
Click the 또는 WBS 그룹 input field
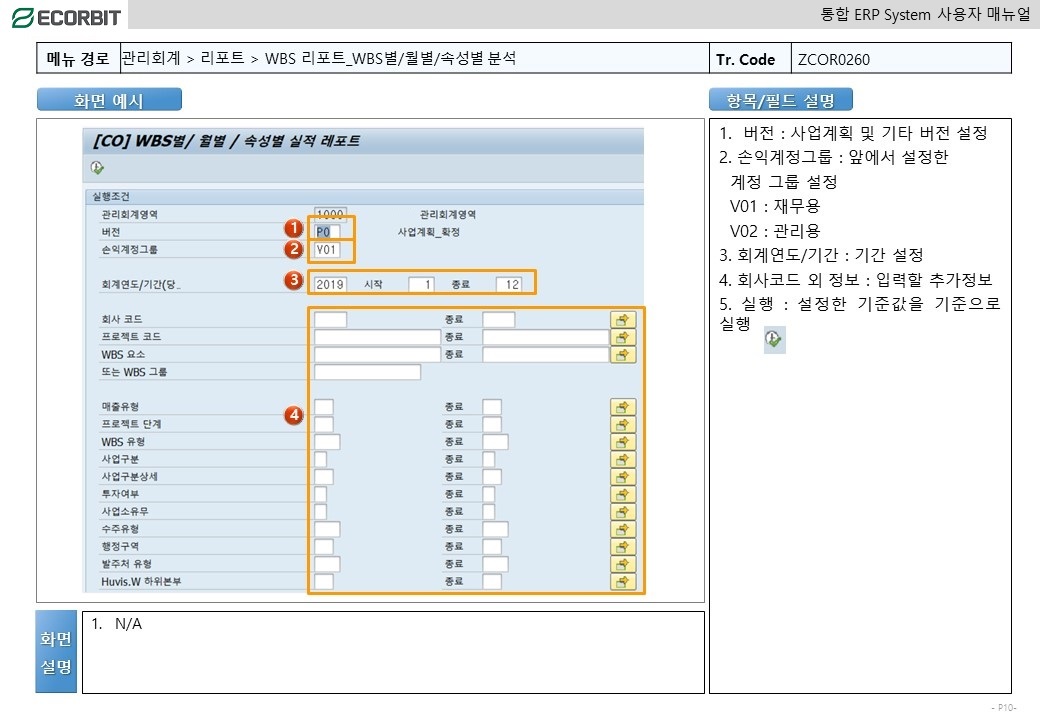pyautogui.click(x=367, y=372)
